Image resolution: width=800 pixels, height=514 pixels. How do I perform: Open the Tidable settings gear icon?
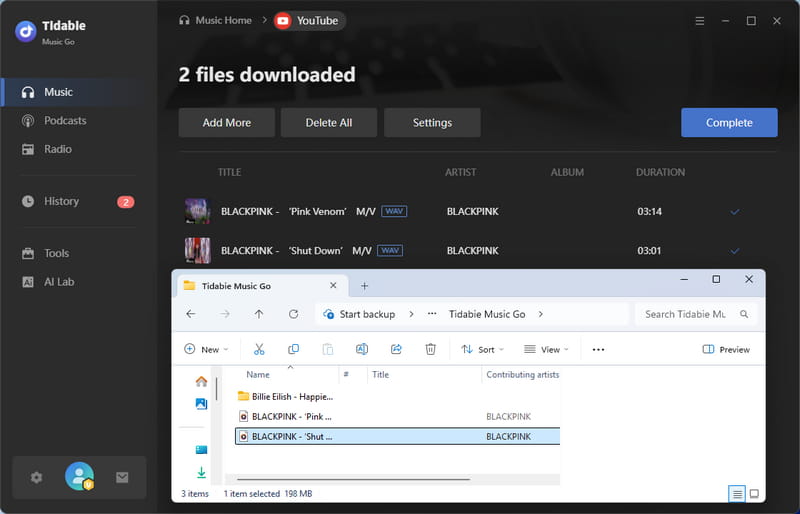pyautogui.click(x=36, y=478)
